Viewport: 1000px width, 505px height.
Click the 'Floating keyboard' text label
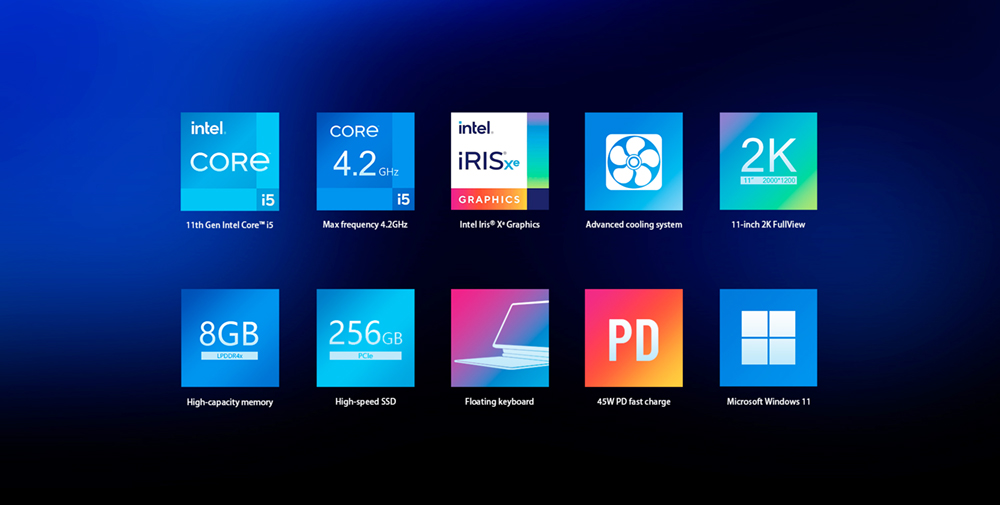(499, 402)
